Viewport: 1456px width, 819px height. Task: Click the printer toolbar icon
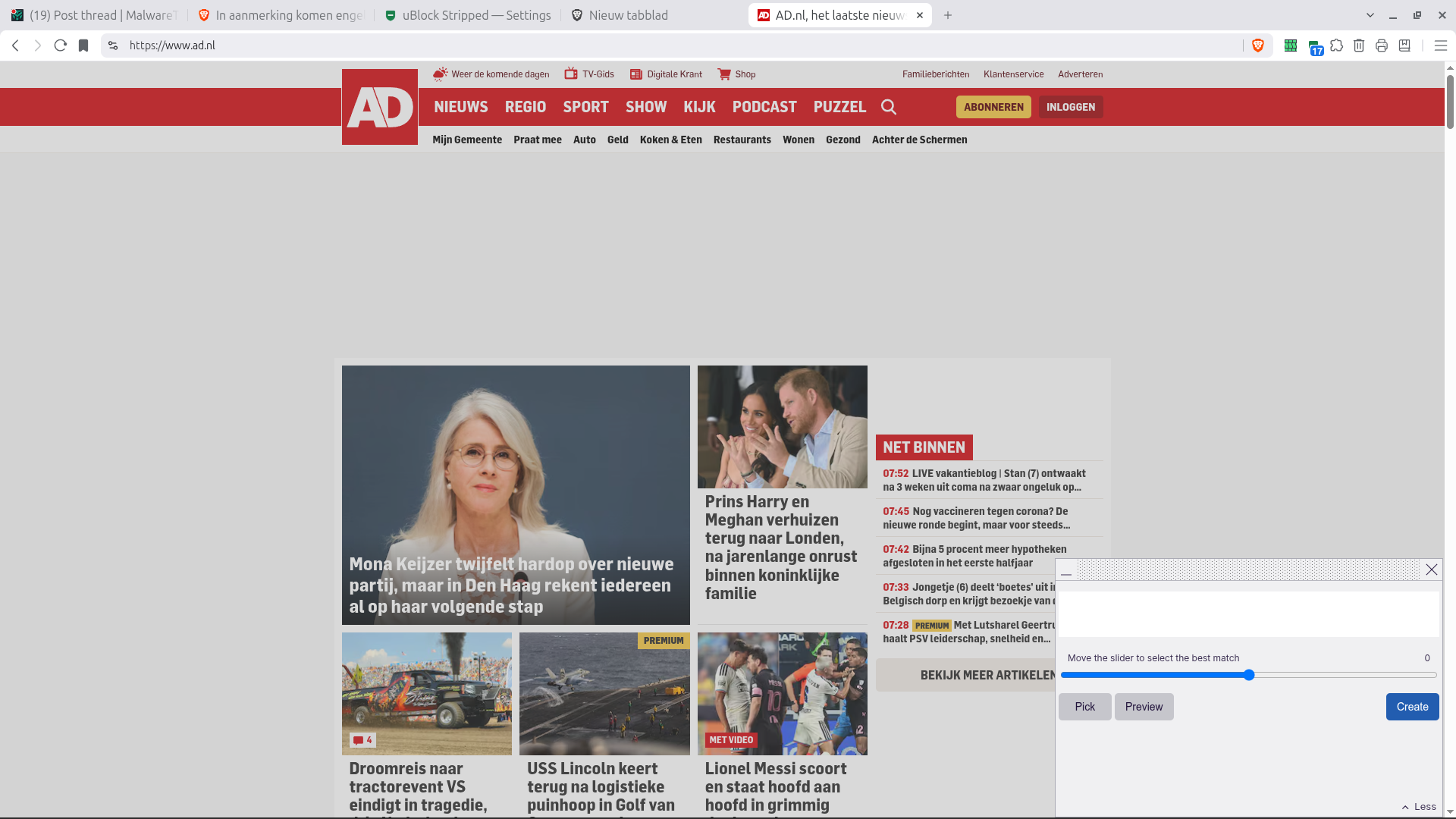1382,45
